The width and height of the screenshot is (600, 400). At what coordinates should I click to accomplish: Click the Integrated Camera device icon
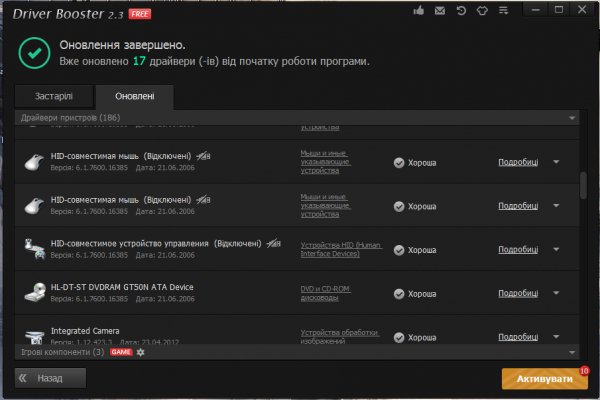click(x=35, y=336)
